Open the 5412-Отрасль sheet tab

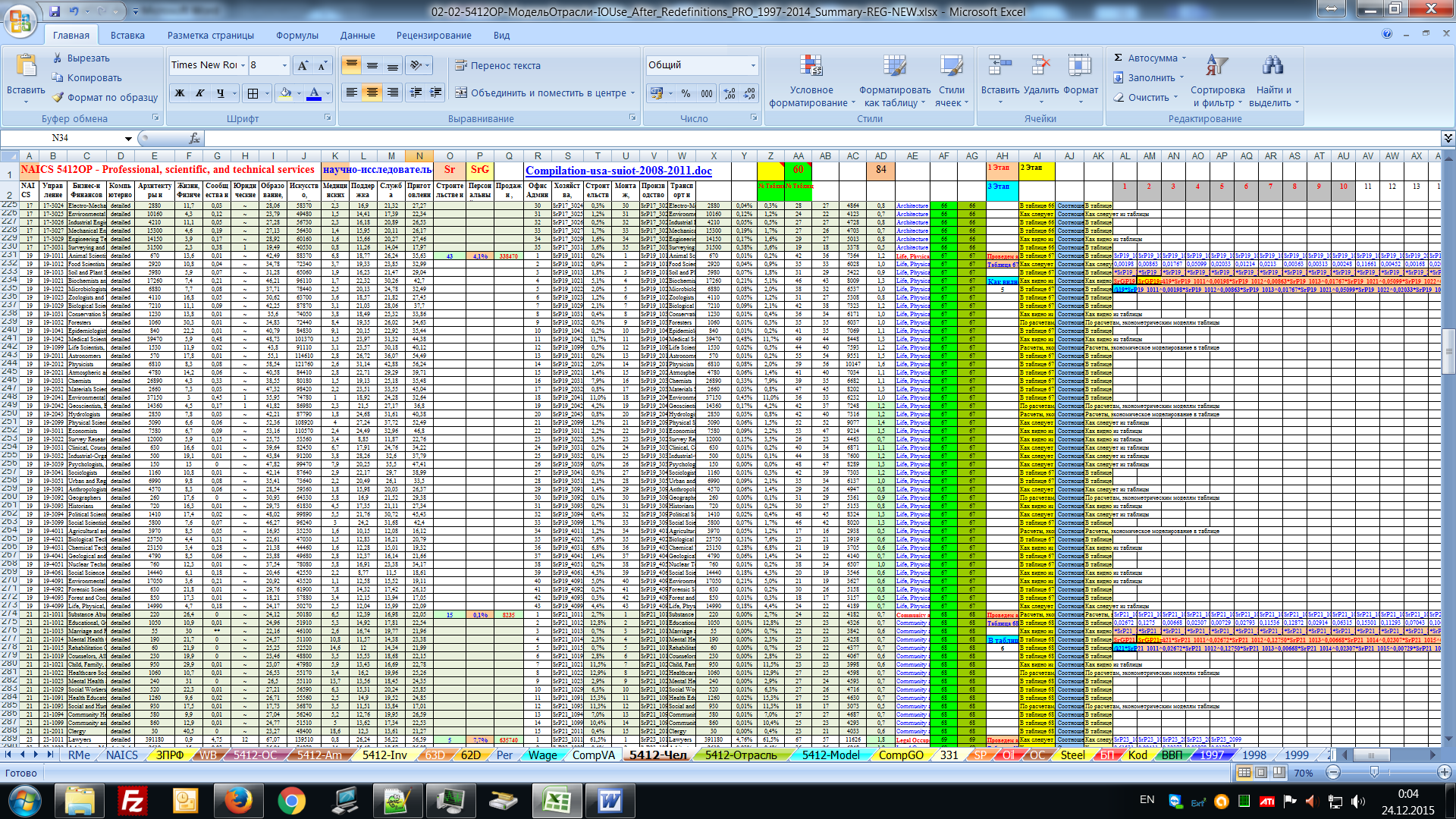(740, 755)
